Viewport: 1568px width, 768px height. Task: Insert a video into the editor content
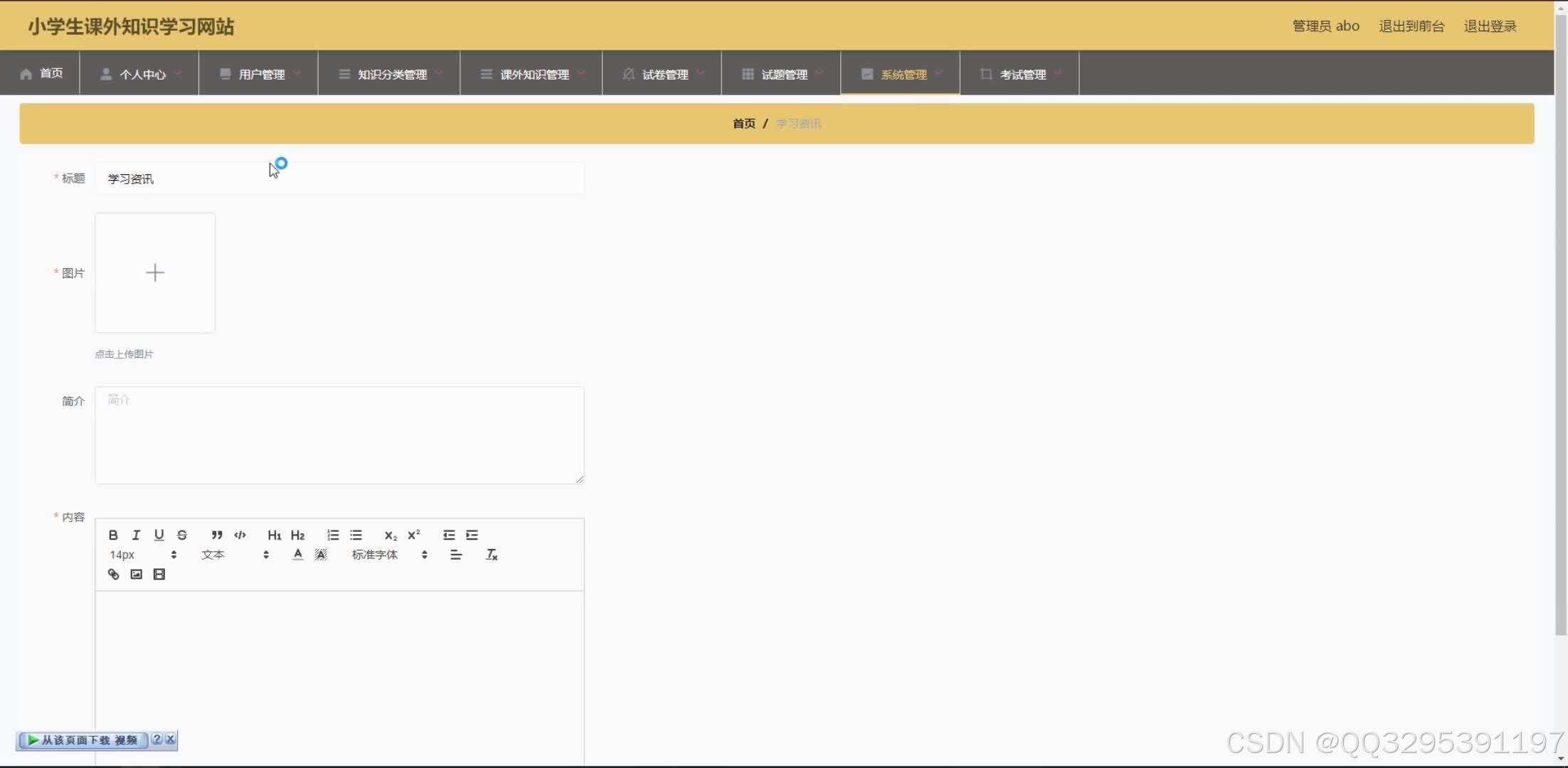click(159, 574)
